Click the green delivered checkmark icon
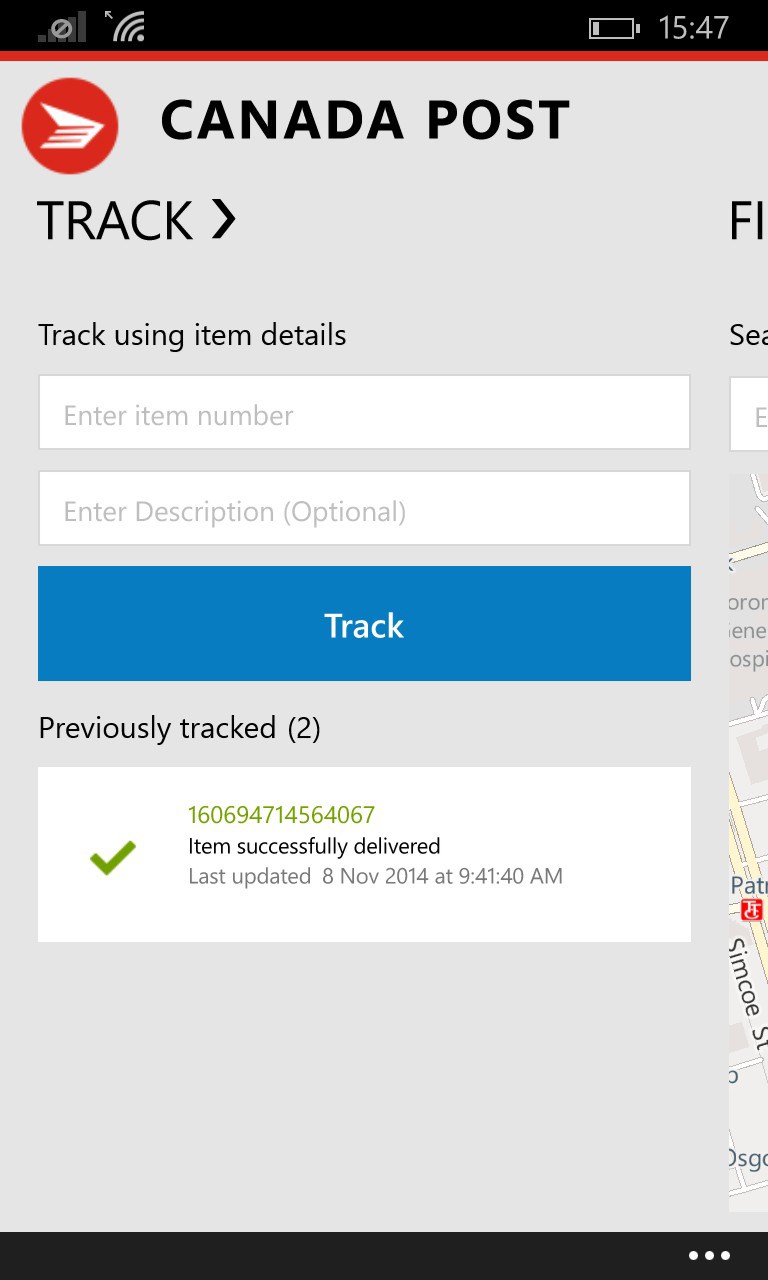Screen dimensions: 768x1280 [x=113, y=857]
